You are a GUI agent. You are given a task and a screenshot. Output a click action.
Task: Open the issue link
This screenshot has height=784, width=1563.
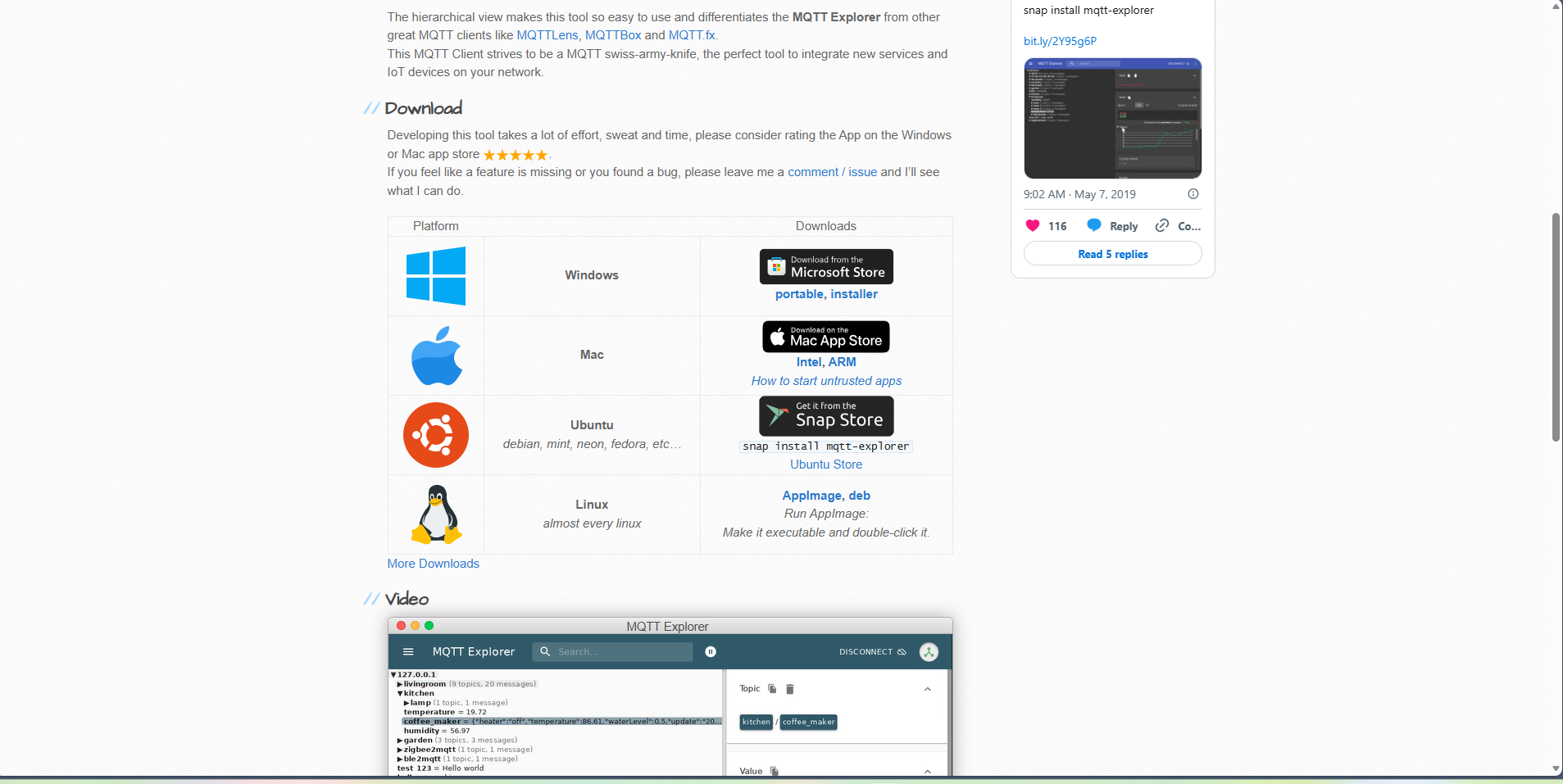tap(863, 172)
